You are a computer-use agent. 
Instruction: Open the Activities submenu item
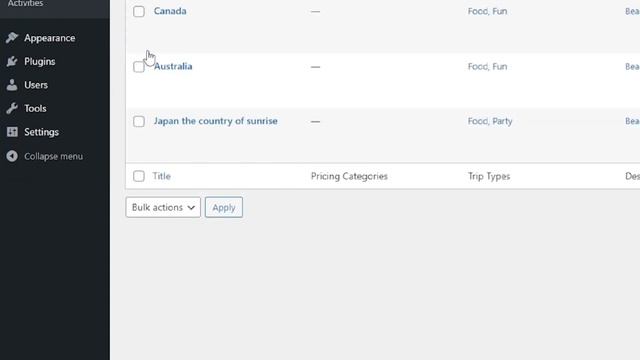[x=25, y=3]
